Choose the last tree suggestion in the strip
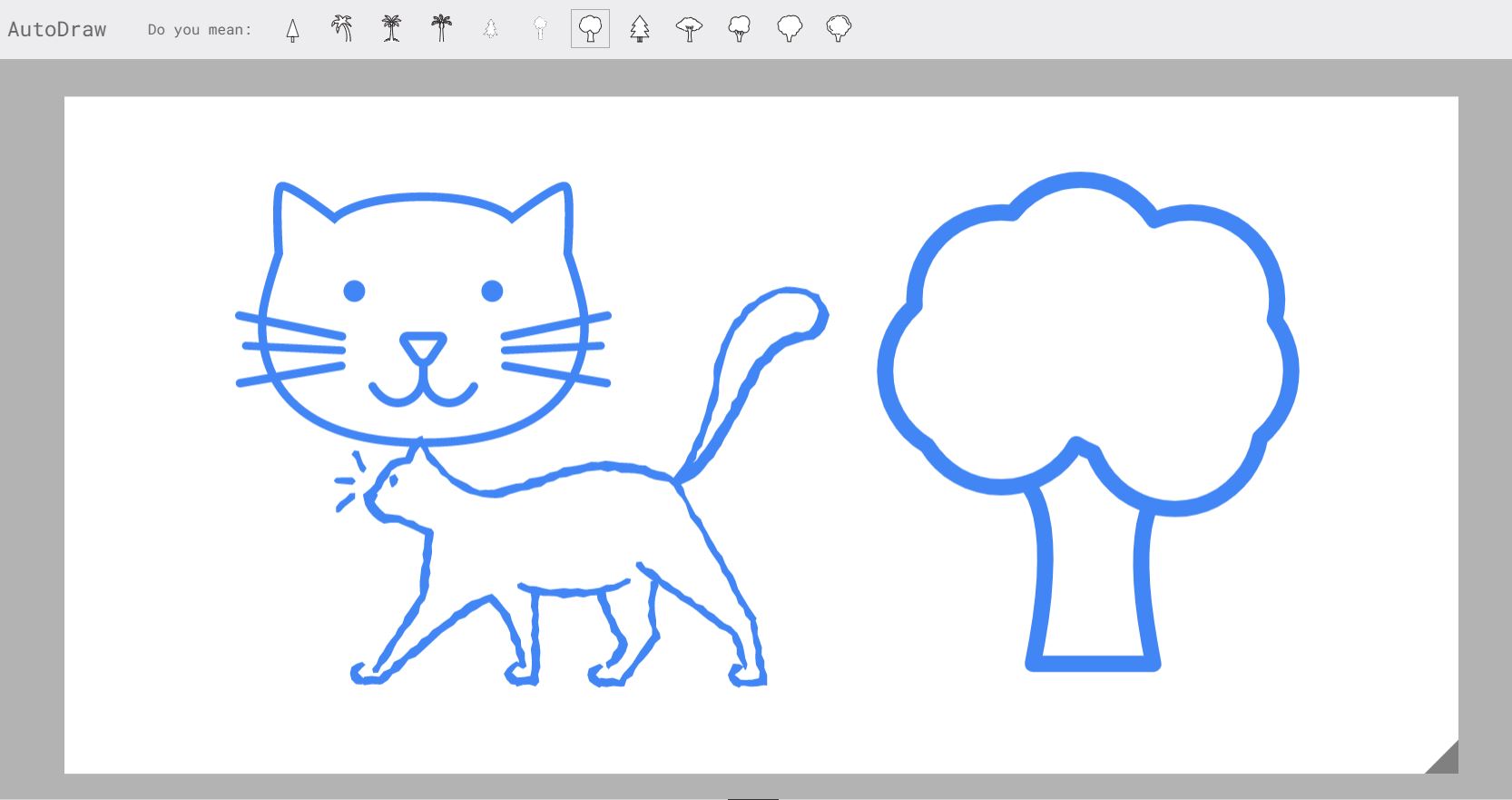 pos(839,29)
